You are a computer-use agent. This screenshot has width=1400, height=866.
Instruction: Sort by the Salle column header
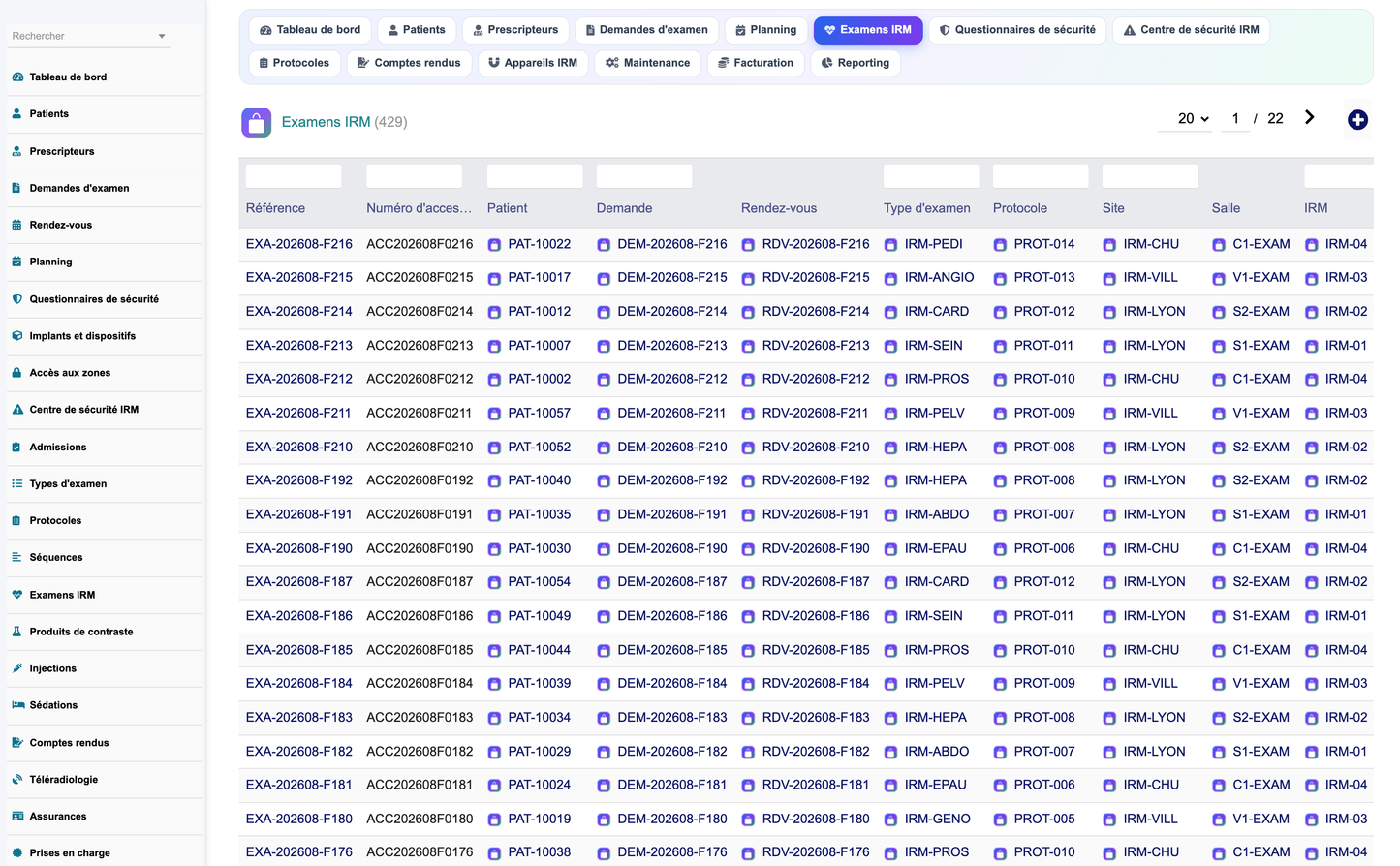point(1226,208)
